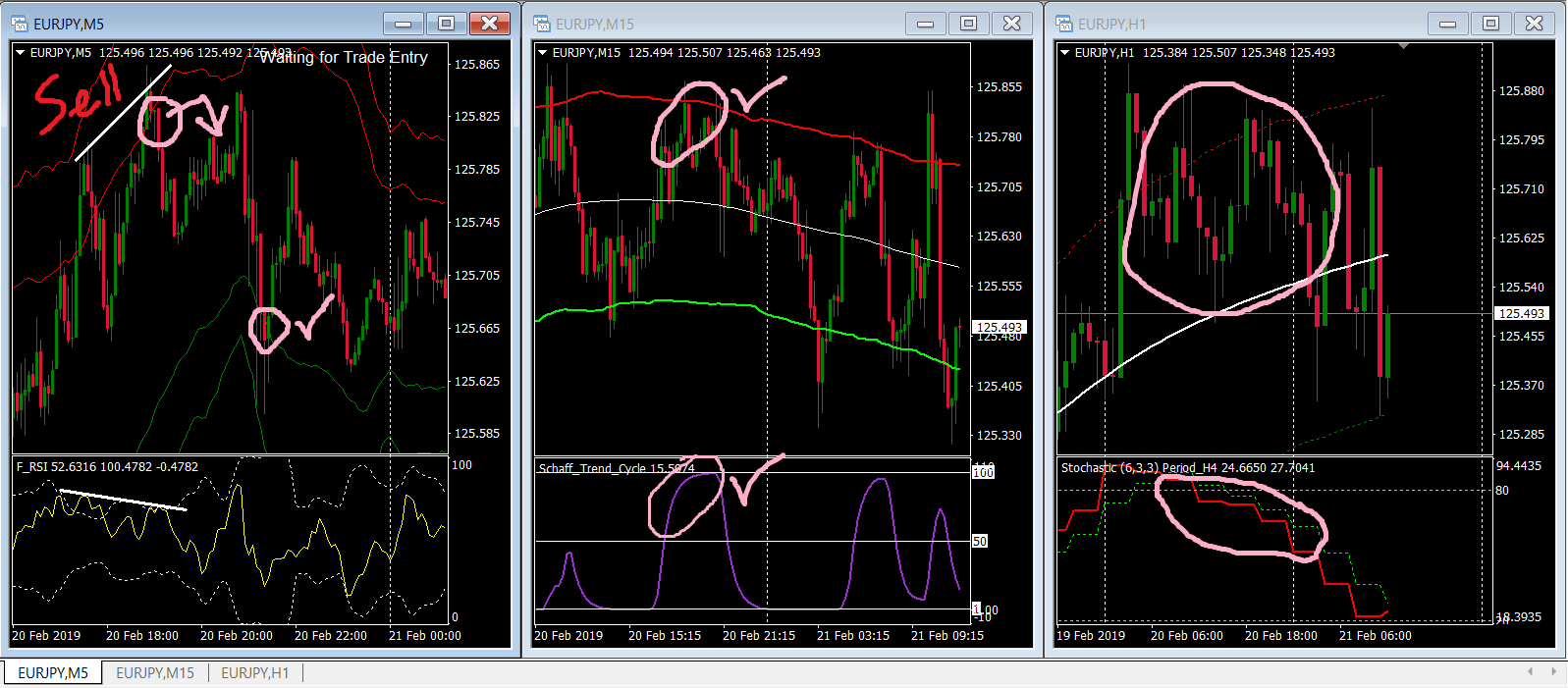Click the '20 Feb 15:15' date on M15 axis
Image resolution: width=1568 pixels, height=688 pixels.
pyautogui.click(x=665, y=636)
